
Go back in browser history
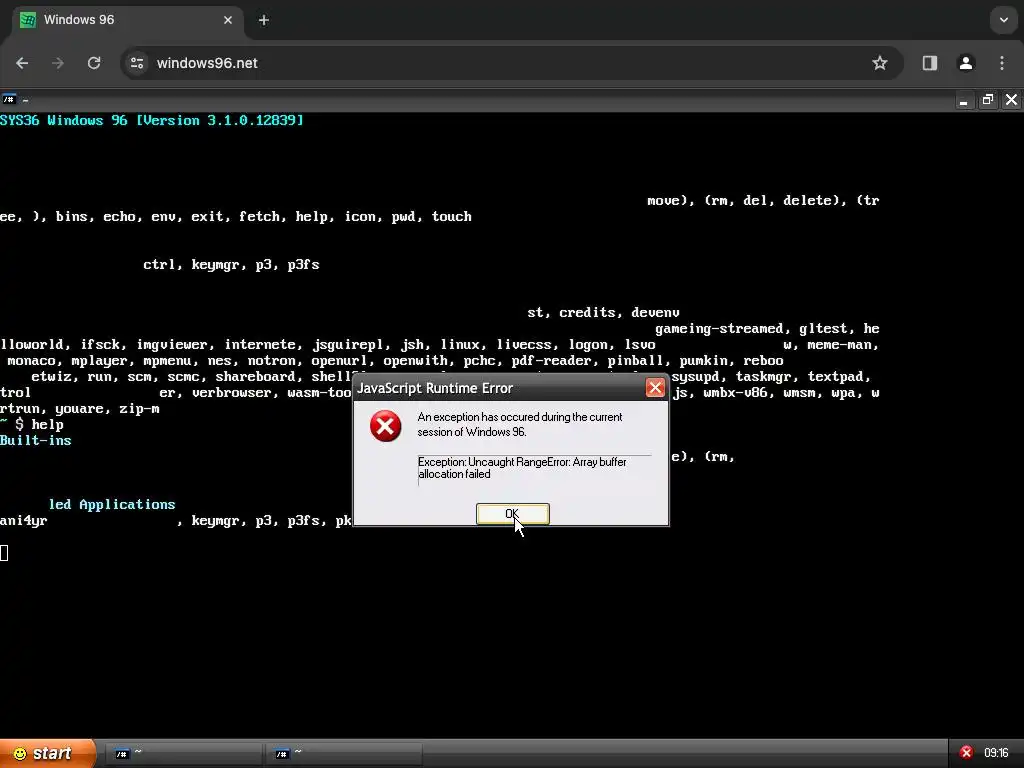pyautogui.click(x=22, y=63)
